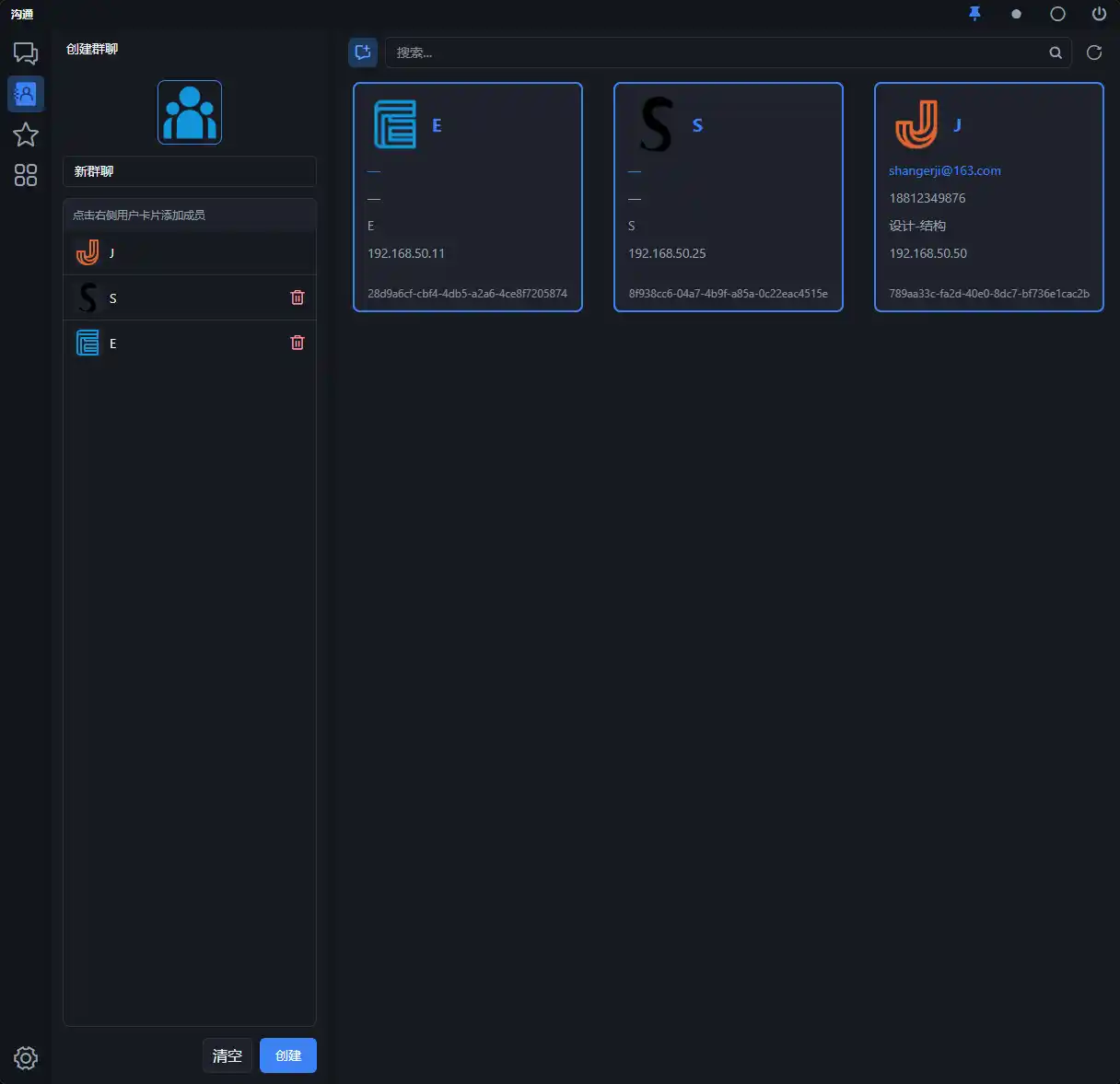
Task: Open settings gear in sidebar
Action: (26, 1057)
